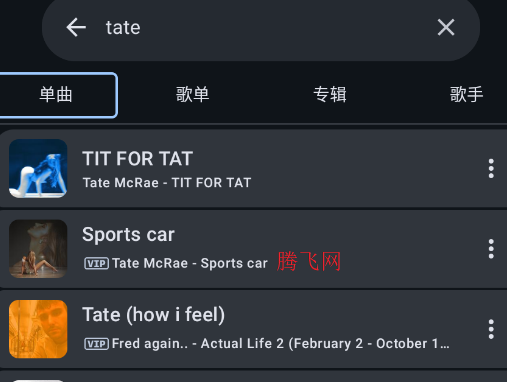Play the song titled Sports car
Screen dimensions: 507x382
click(128, 234)
